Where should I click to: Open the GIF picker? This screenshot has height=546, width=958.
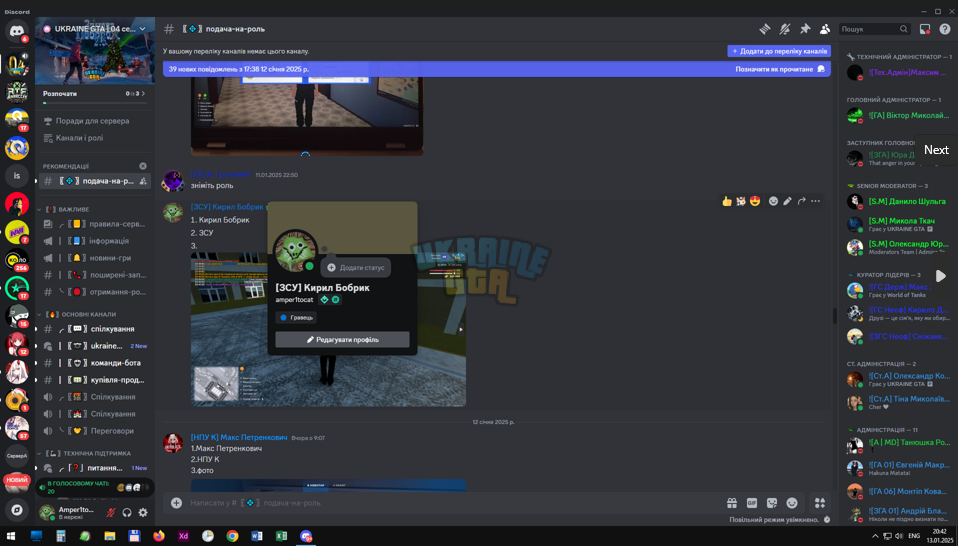pyautogui.click(x=751, y=503)
